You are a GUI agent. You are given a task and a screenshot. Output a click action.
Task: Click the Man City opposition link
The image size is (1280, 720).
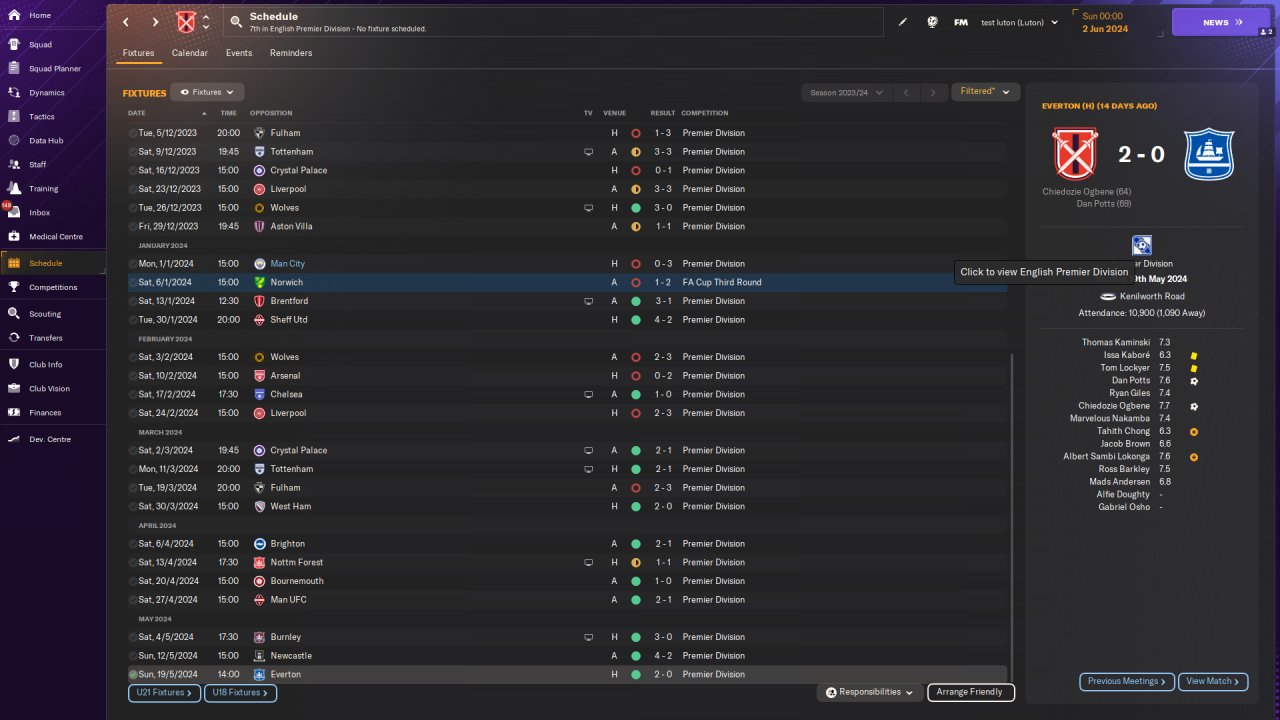pyautogui.click(x=288, y=264)
